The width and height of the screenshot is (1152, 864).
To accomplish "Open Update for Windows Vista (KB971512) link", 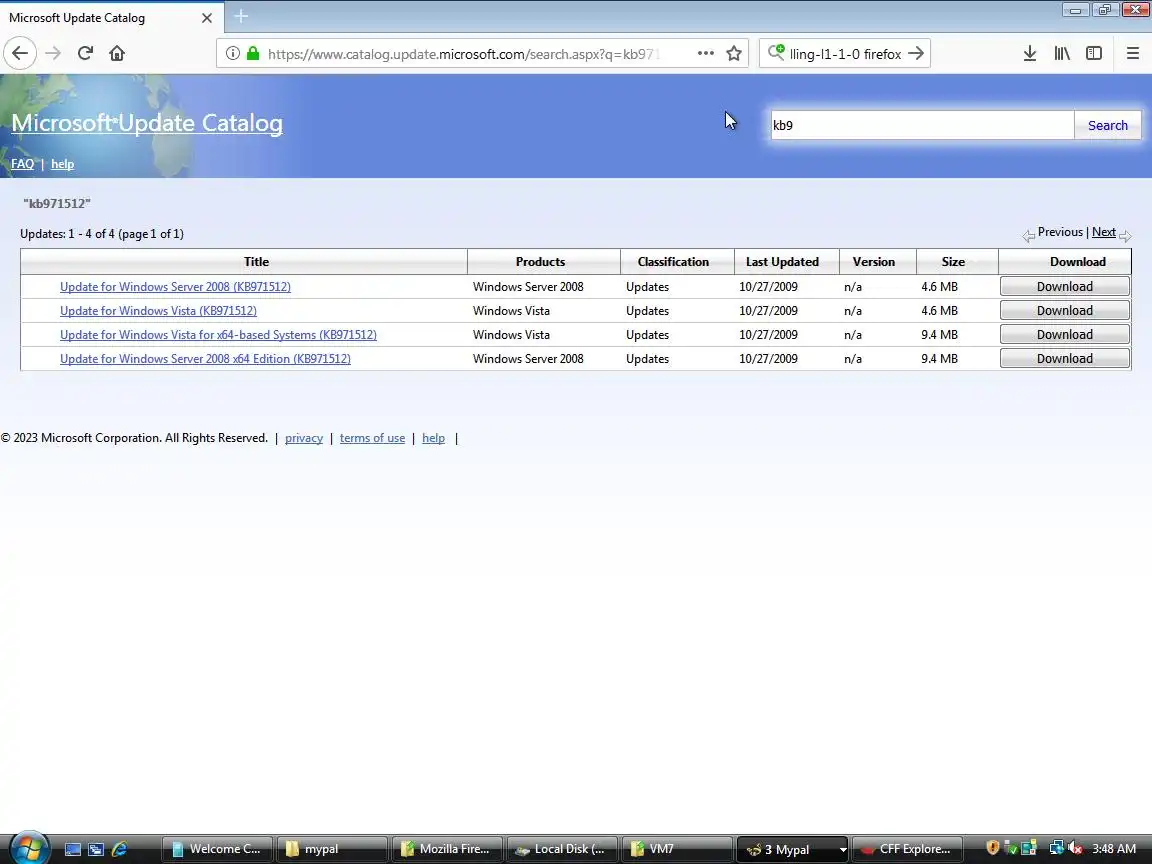I will (158, 311).
